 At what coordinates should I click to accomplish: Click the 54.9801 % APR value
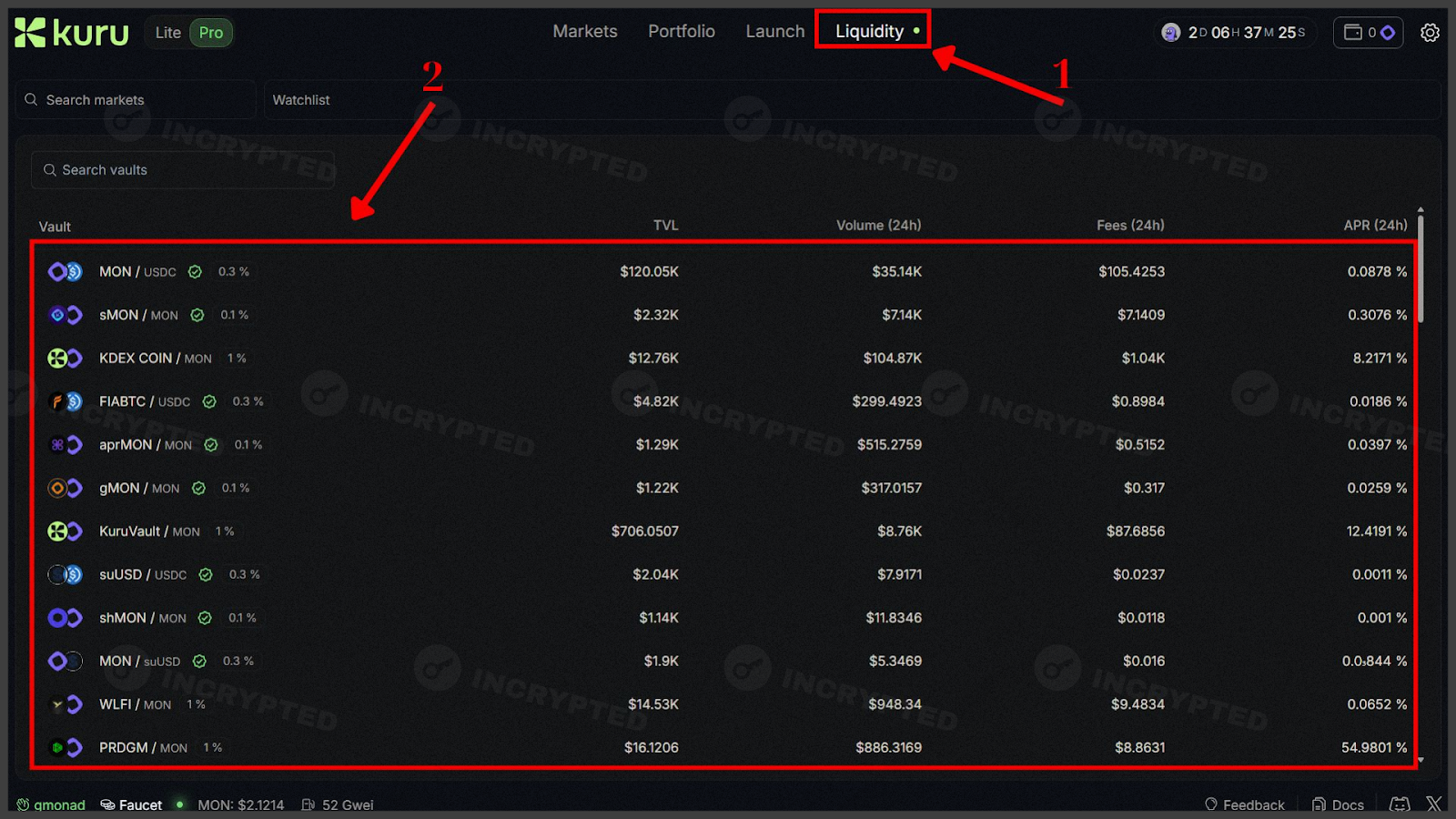tap(1374, 747)
